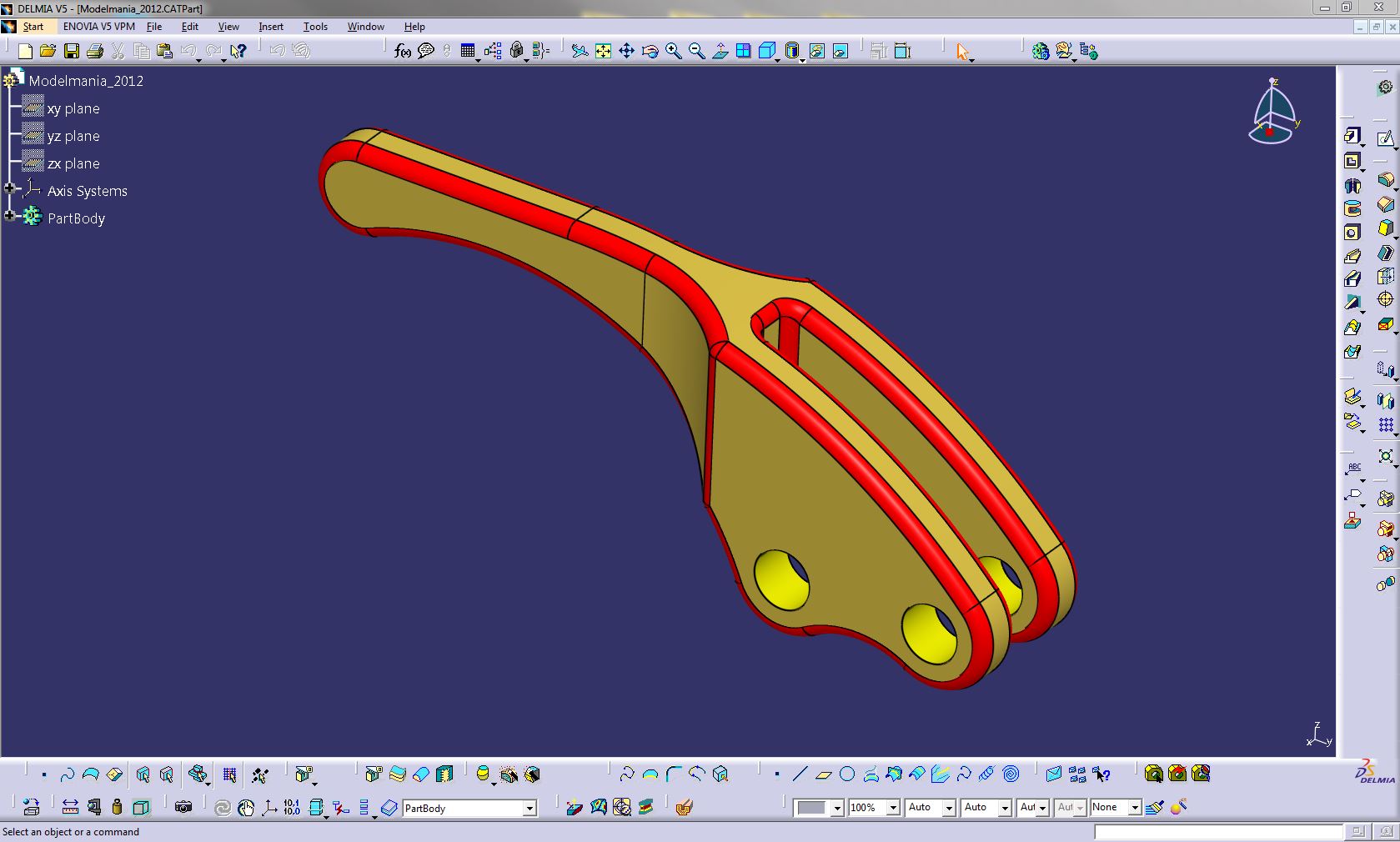Viewport: 1400px width, 842px height.
Task: Select Axis Systems label in tree
Action: (88, 191)
